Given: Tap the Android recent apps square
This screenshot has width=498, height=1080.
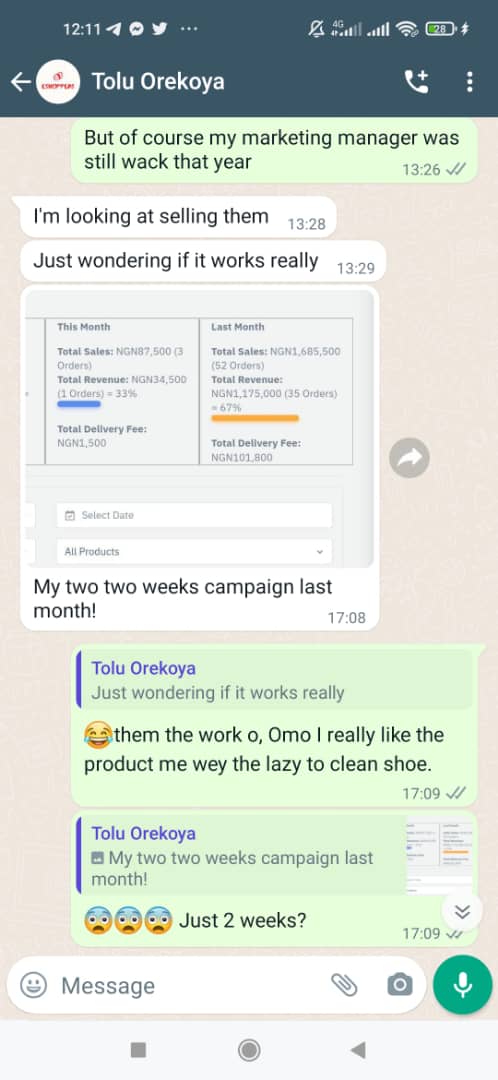Looking at the screenshot, I should coord(138,1050).
